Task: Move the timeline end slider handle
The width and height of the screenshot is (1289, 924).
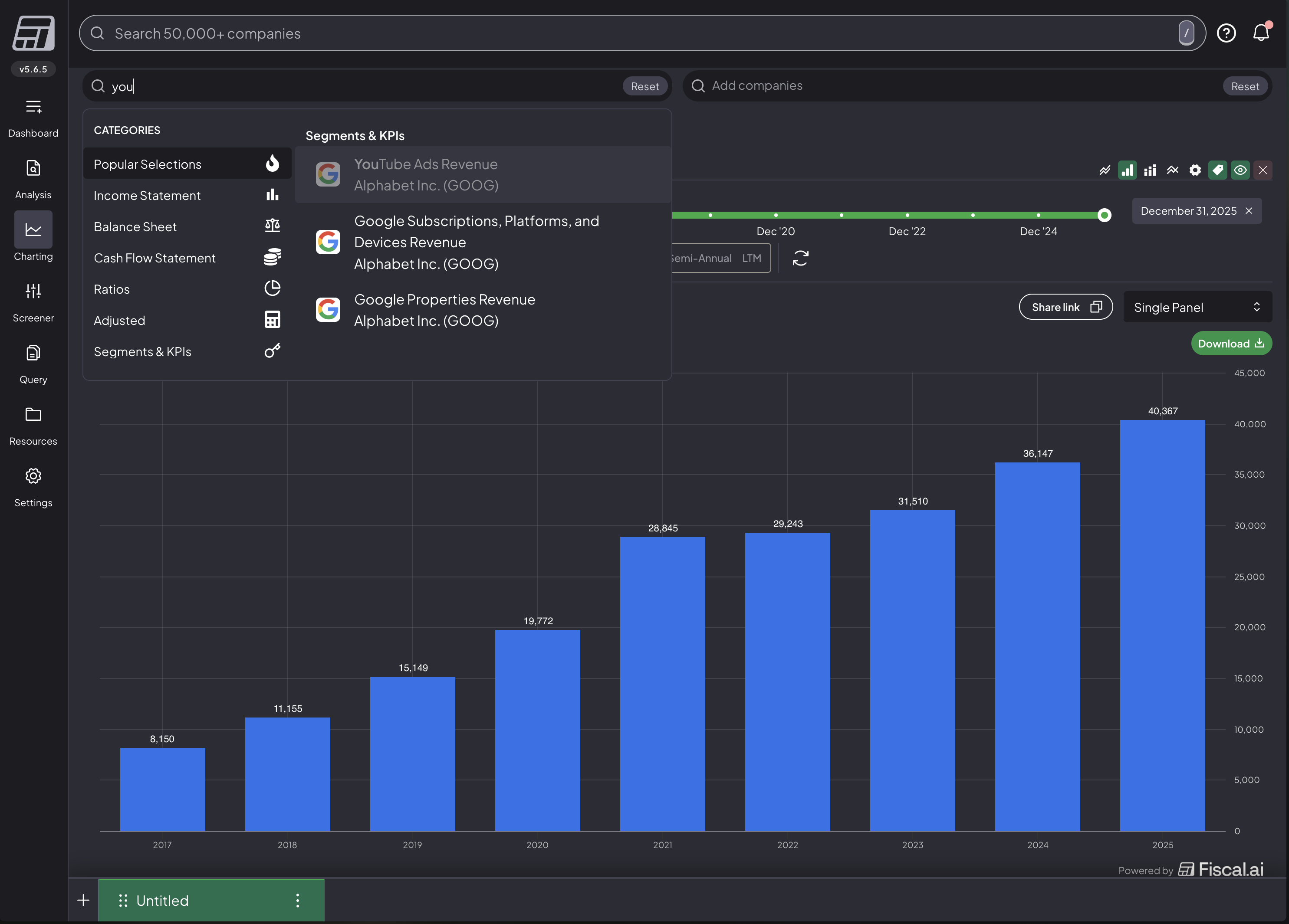Action: click(x=1104, y=215)
